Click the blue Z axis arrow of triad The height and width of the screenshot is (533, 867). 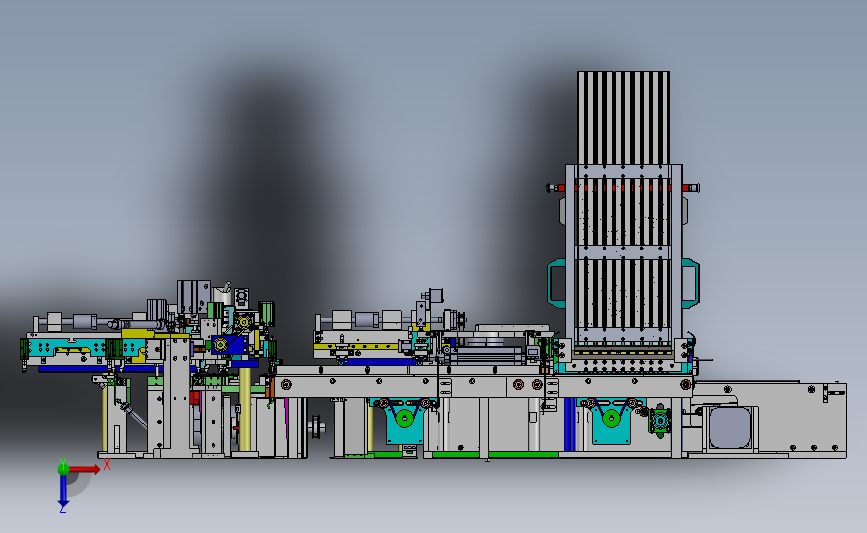(64, 491)
